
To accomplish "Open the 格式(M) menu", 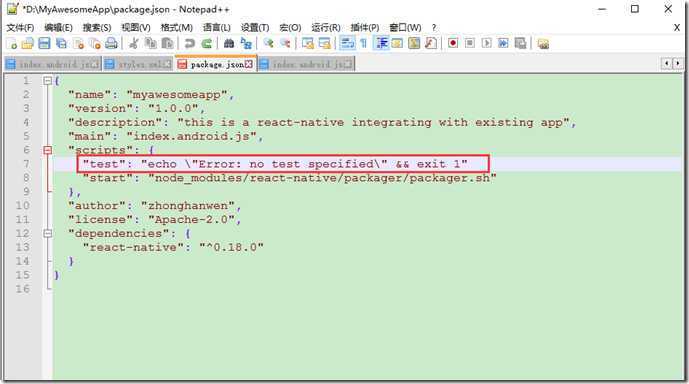I will (x=177, y=28).
